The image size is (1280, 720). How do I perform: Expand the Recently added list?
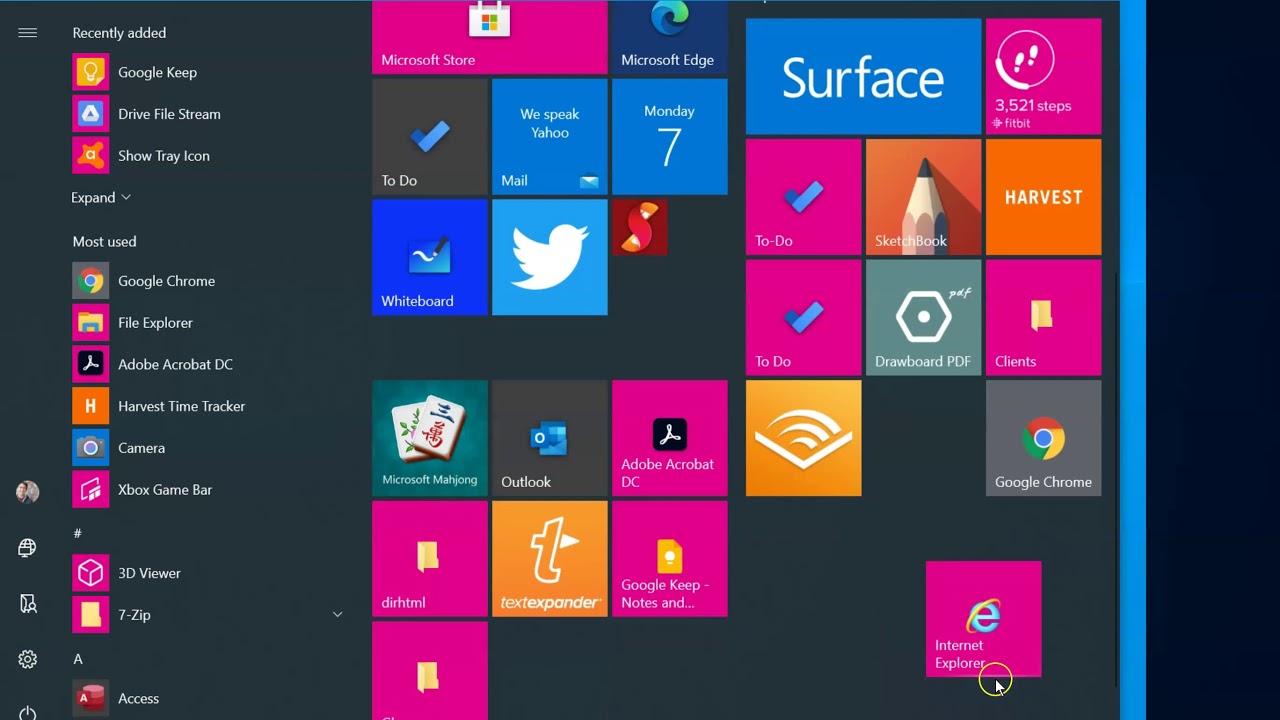pyautogui.click(x=101, y=198)
